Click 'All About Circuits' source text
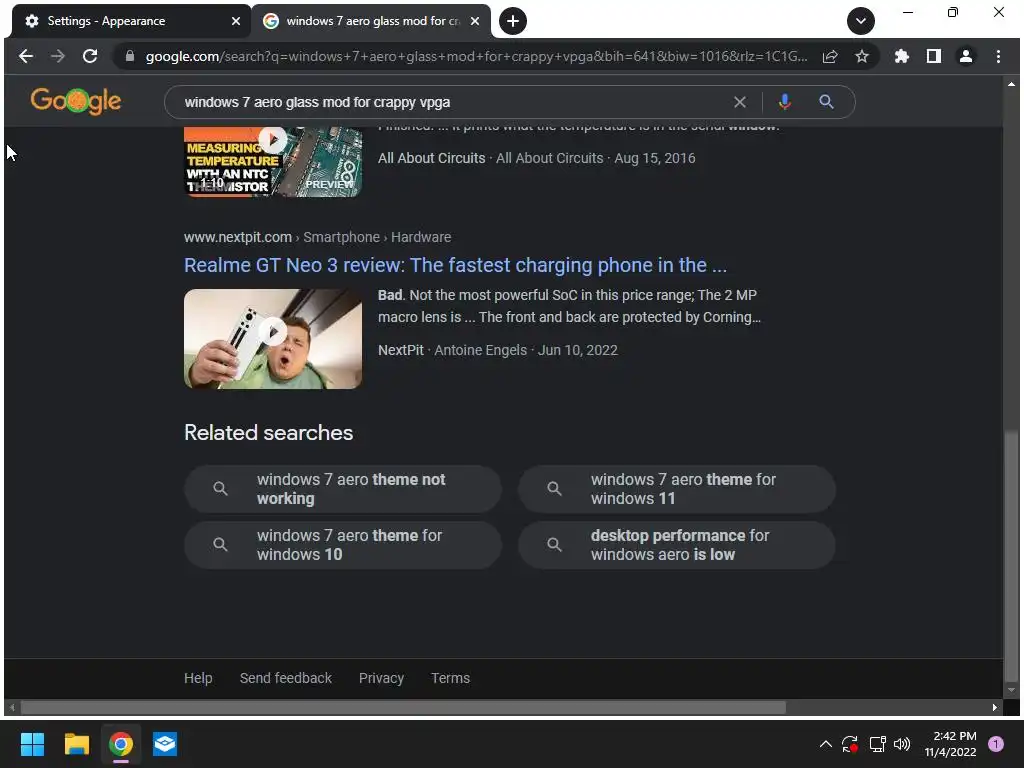The height and width of the screenshot is (768, 1024). point(432,158)
